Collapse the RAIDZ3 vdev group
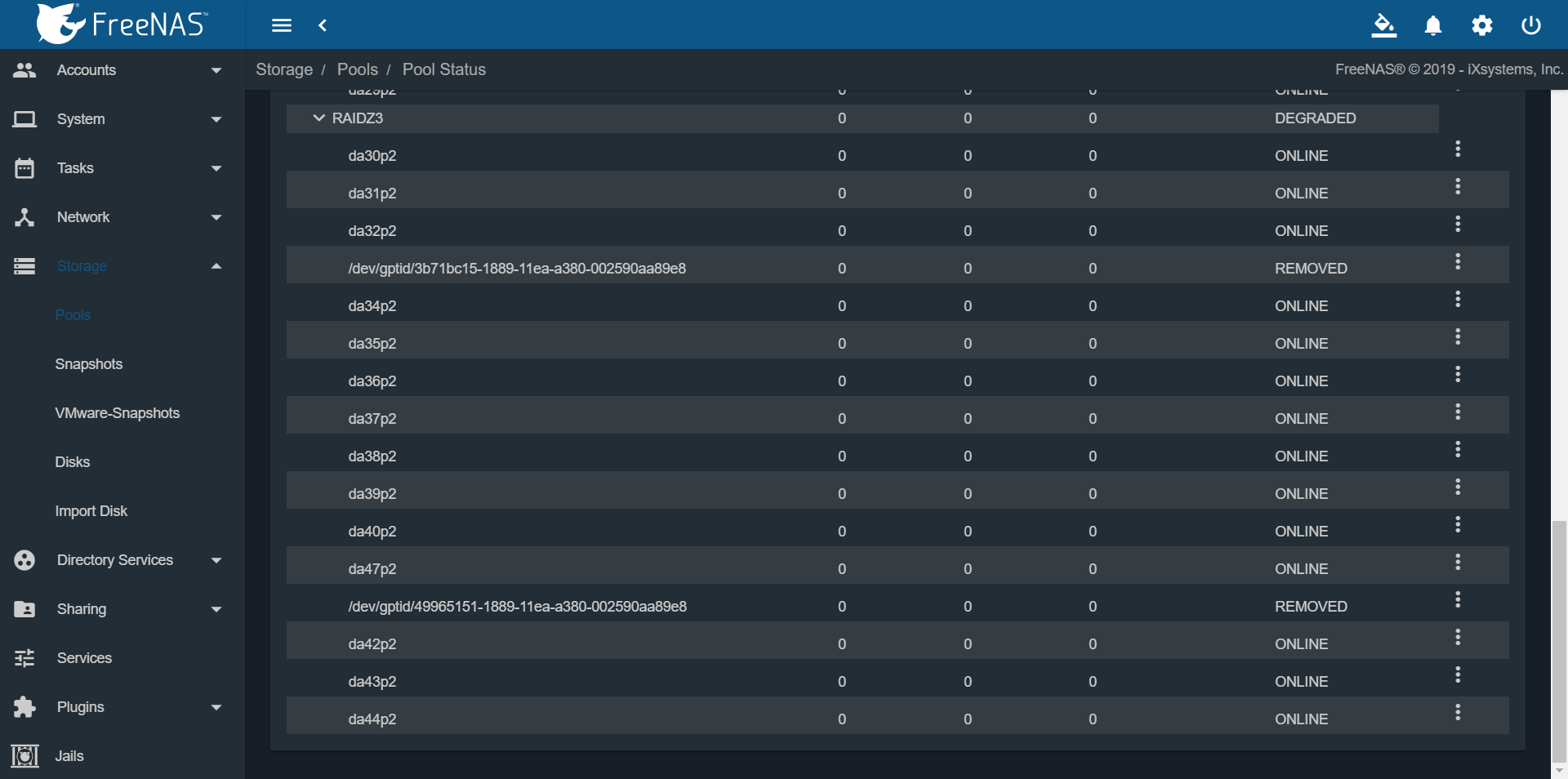This screenshot has height=779, width=1568. (x=319, y=118)
